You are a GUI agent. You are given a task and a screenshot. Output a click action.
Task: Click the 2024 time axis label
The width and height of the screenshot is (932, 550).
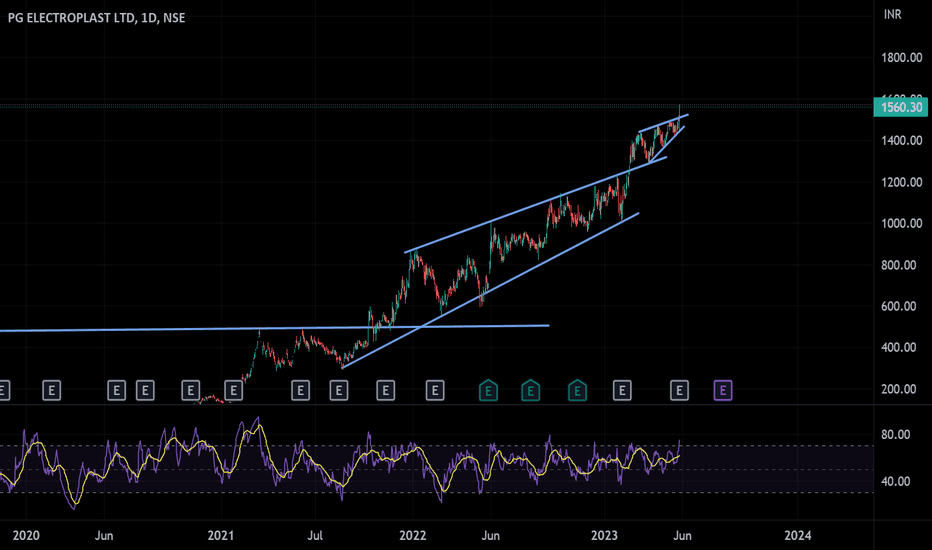point(797,536)
